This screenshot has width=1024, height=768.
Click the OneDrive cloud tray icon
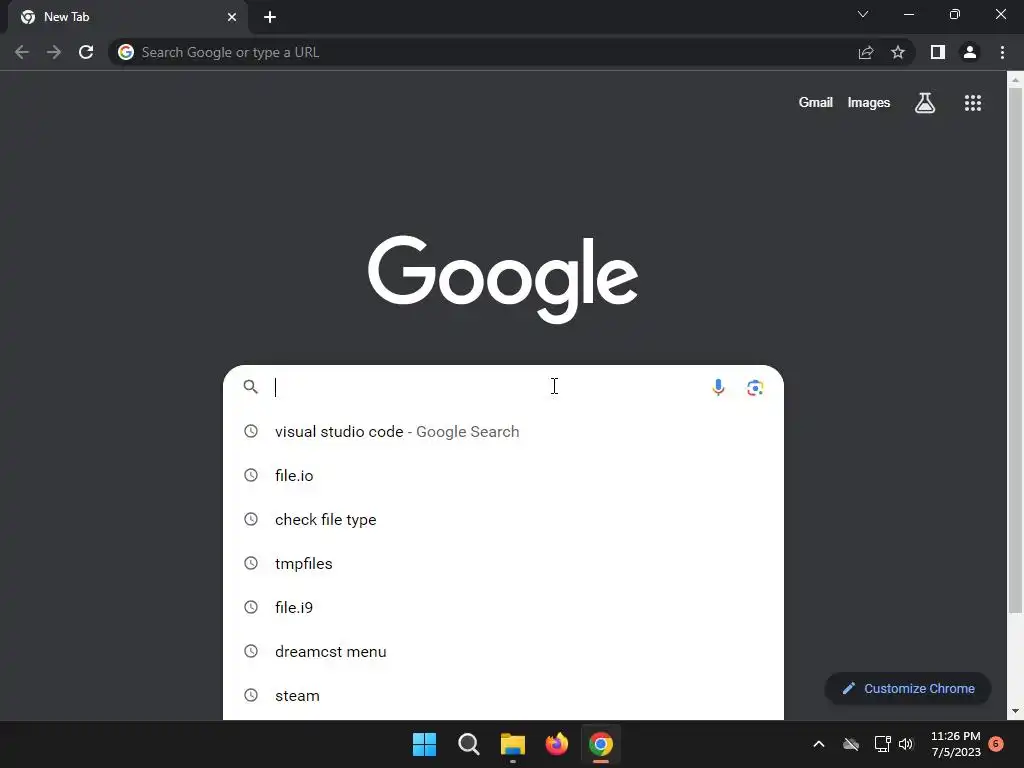851,744
